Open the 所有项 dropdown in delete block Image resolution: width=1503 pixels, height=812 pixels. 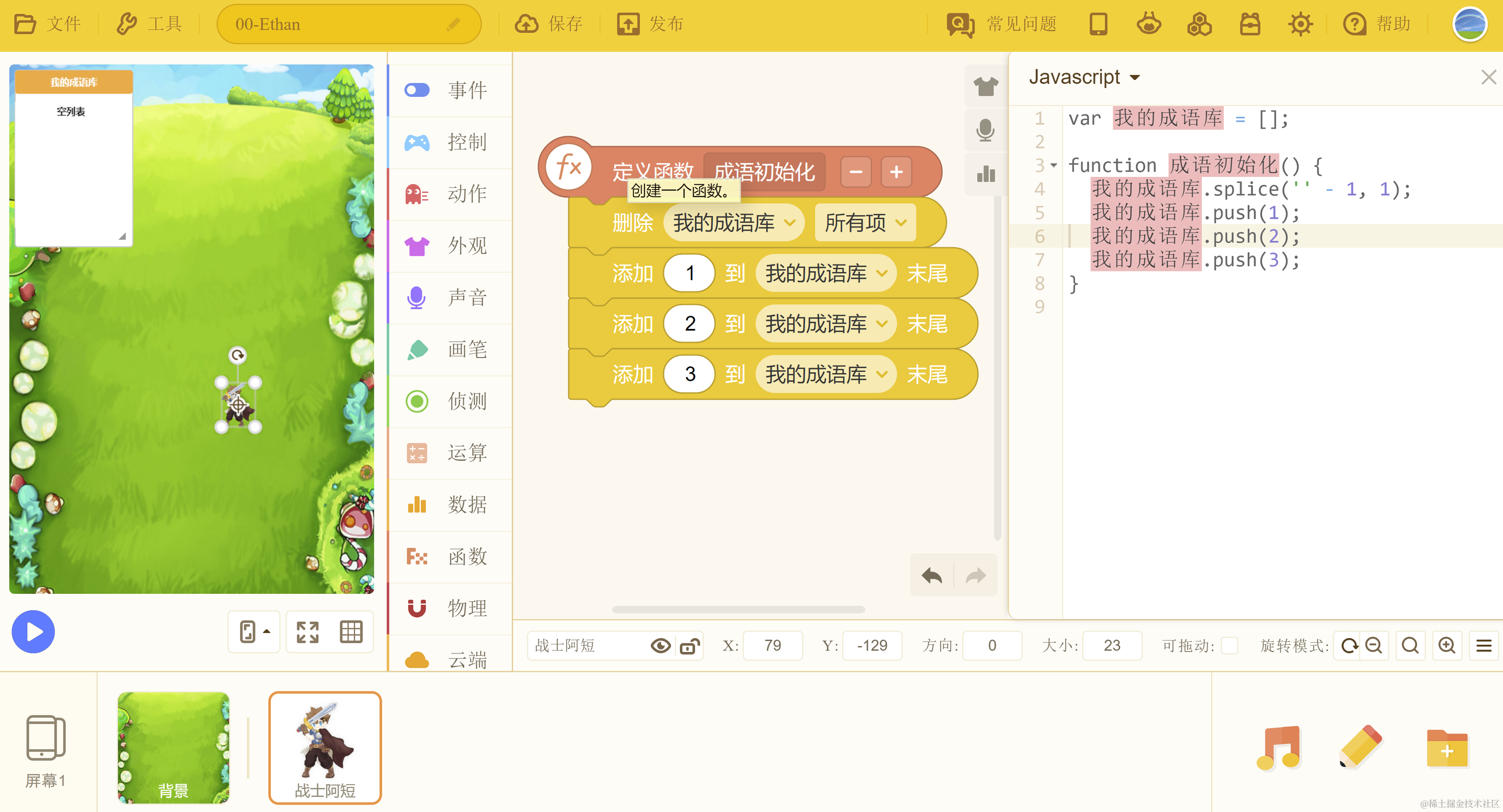[865, 223]
